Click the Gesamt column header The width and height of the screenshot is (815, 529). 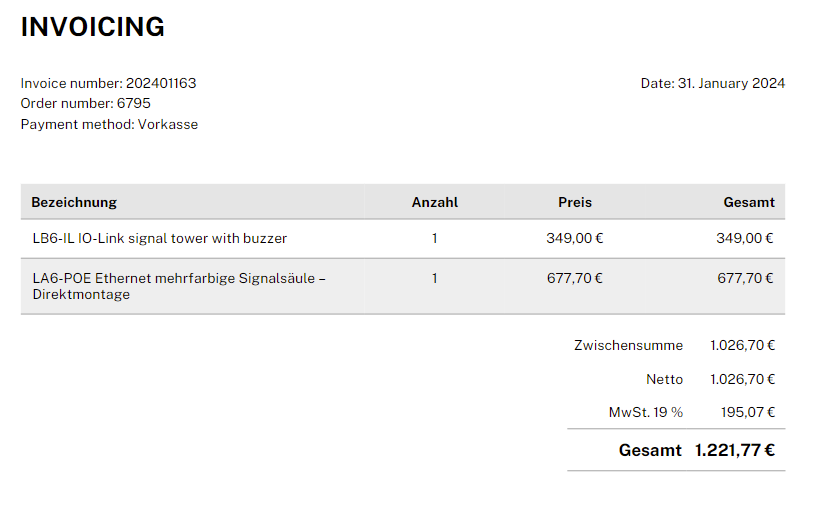[749, 202]
